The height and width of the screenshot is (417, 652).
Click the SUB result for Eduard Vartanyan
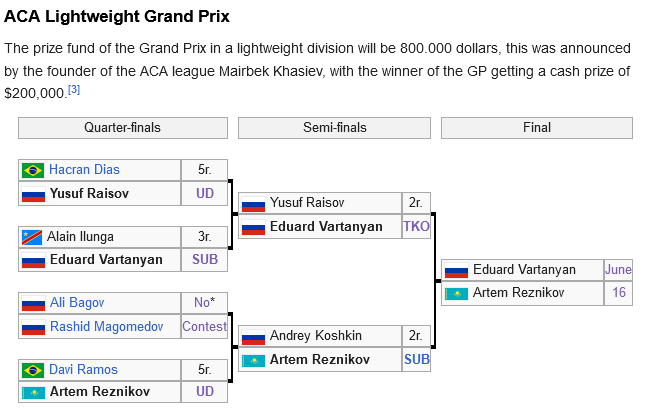point(205,259)
